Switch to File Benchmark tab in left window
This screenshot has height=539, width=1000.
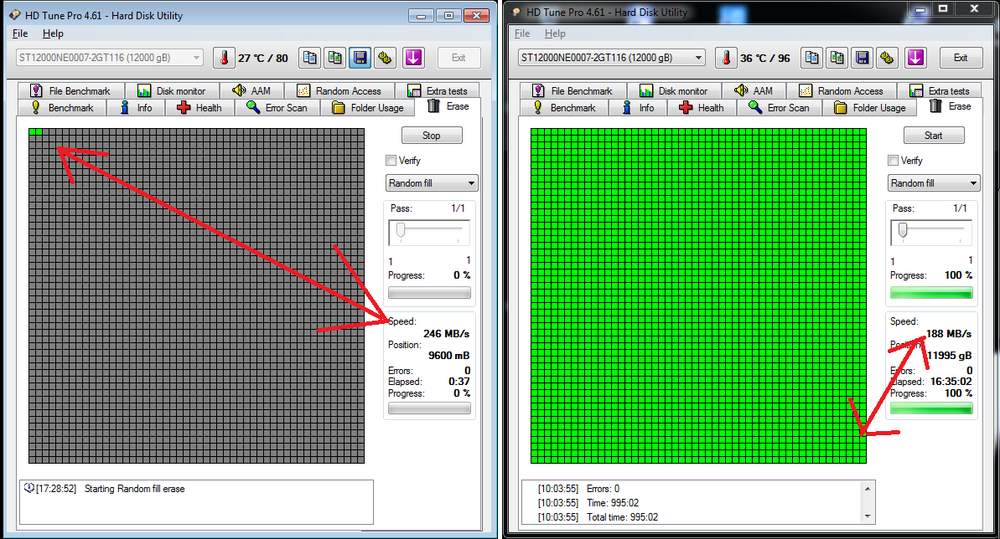[71, 91]
